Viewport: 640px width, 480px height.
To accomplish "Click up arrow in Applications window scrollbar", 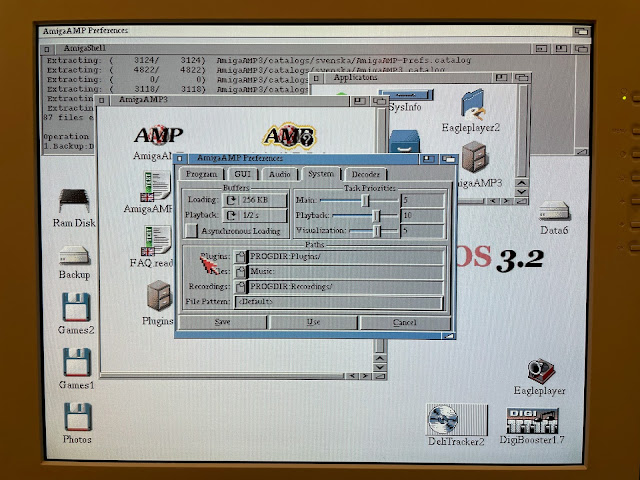I will pyautogui.click(x=522, y=183).
